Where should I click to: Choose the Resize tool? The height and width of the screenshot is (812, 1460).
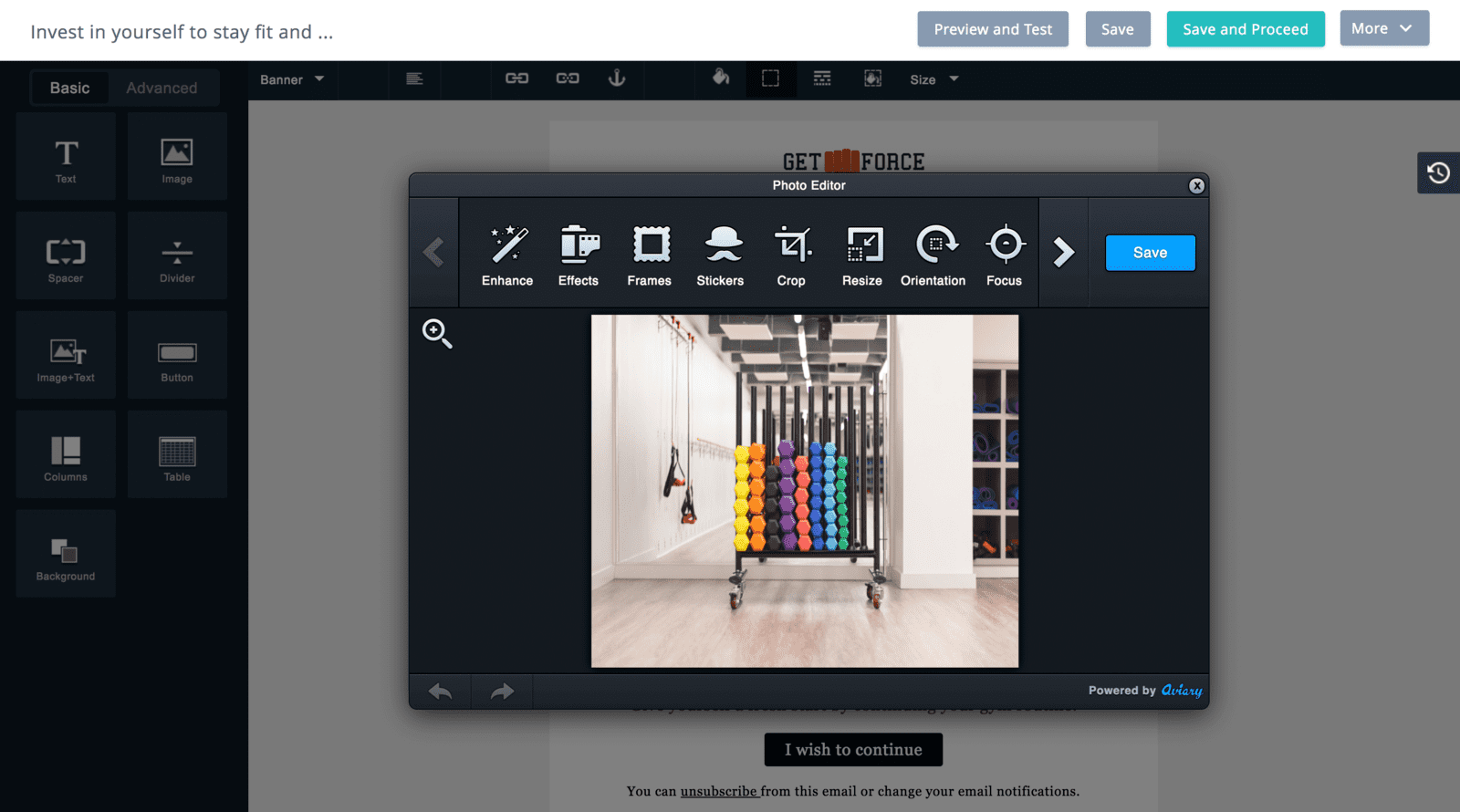[862, 255]
